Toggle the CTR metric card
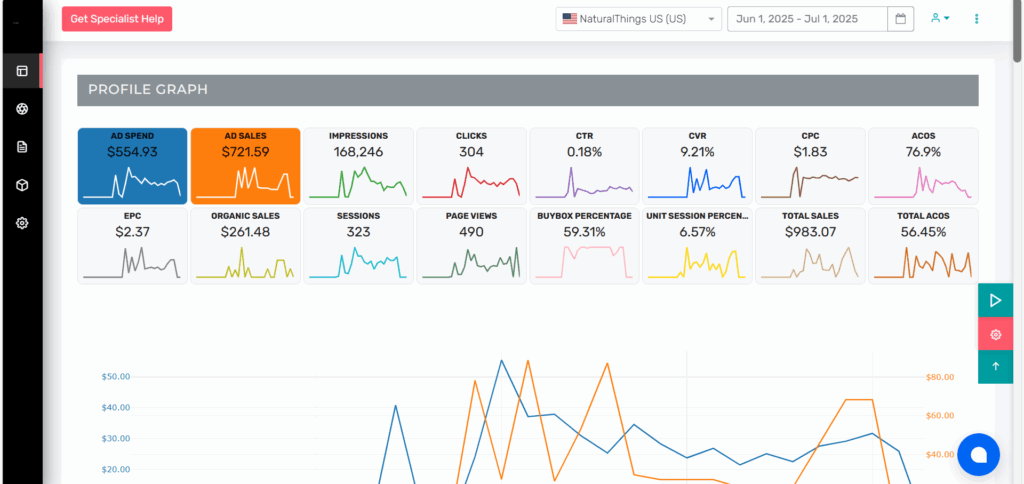The height and width of the screenshot is (484, 1024). tap(584, 166)
